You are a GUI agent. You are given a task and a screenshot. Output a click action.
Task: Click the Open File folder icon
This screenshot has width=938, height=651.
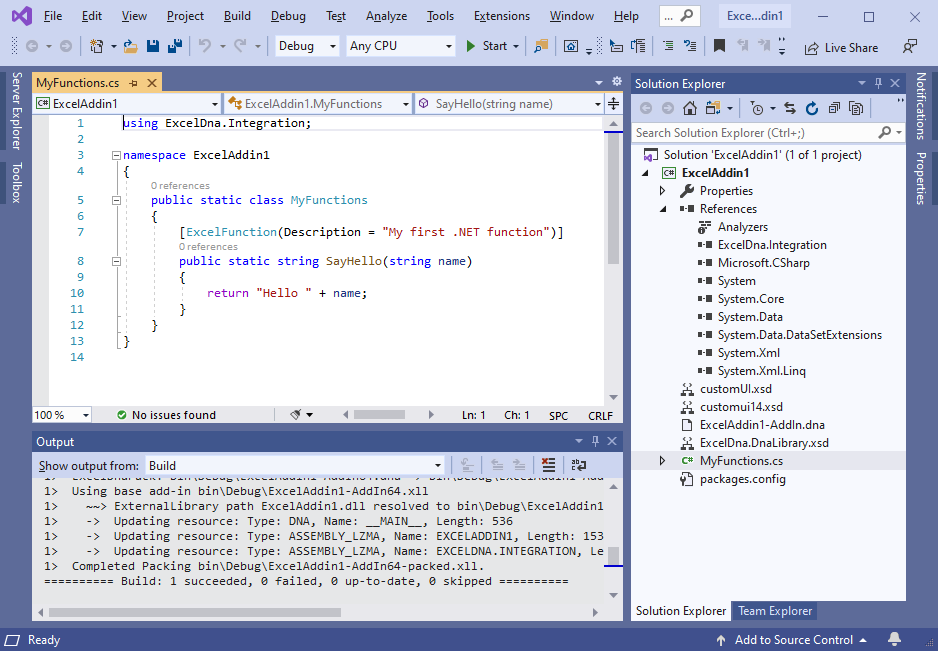tap(130, 46)
